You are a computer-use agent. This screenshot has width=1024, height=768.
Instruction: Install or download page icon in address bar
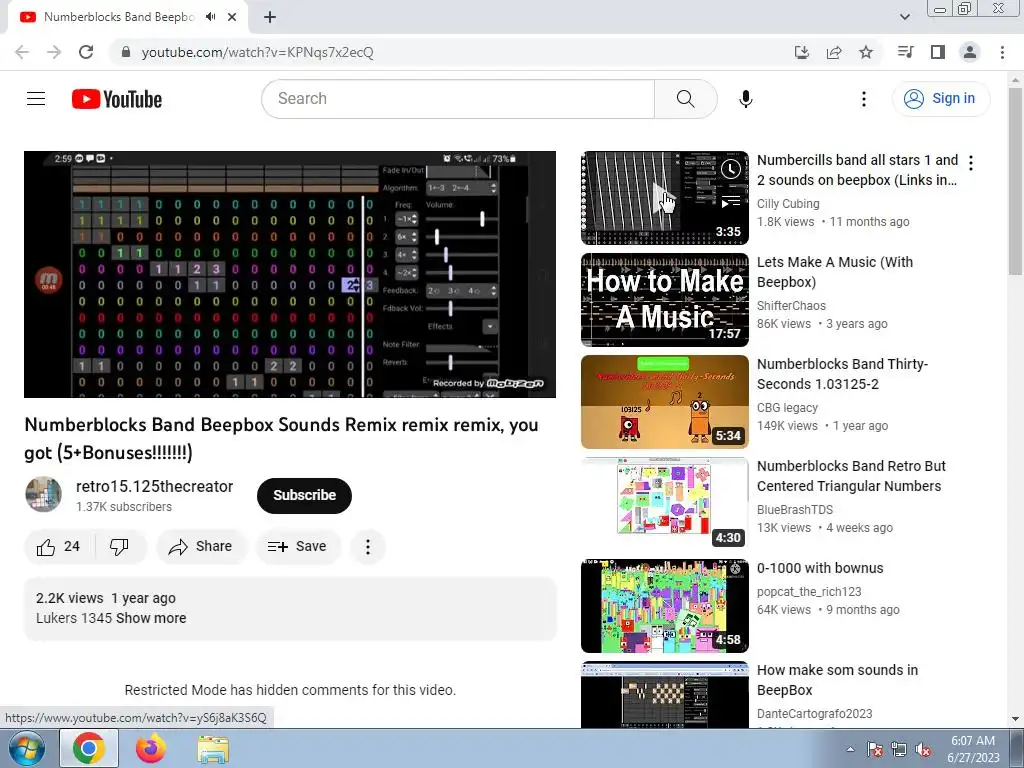pyautogui.click(x=802, y=52)
